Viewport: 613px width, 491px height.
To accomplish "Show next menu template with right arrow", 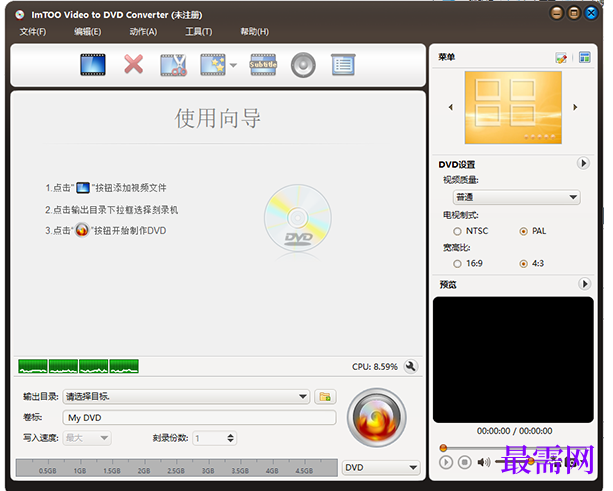I will (575, 107).
